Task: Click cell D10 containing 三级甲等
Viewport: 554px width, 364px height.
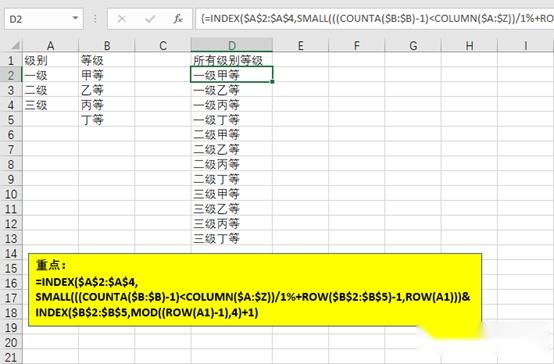Action: 232,194
